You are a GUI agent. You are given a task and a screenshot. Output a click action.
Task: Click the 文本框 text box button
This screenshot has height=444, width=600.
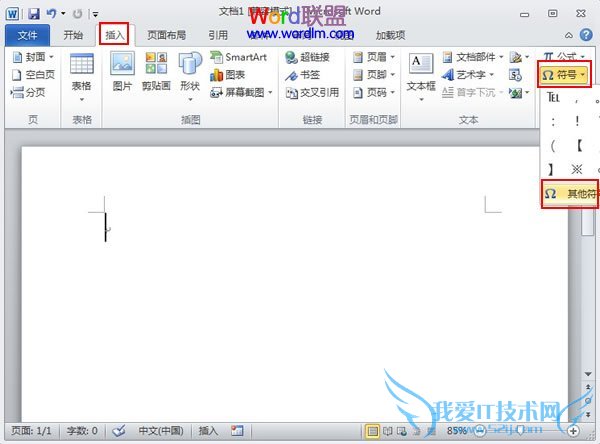click(x=421, y=78)
